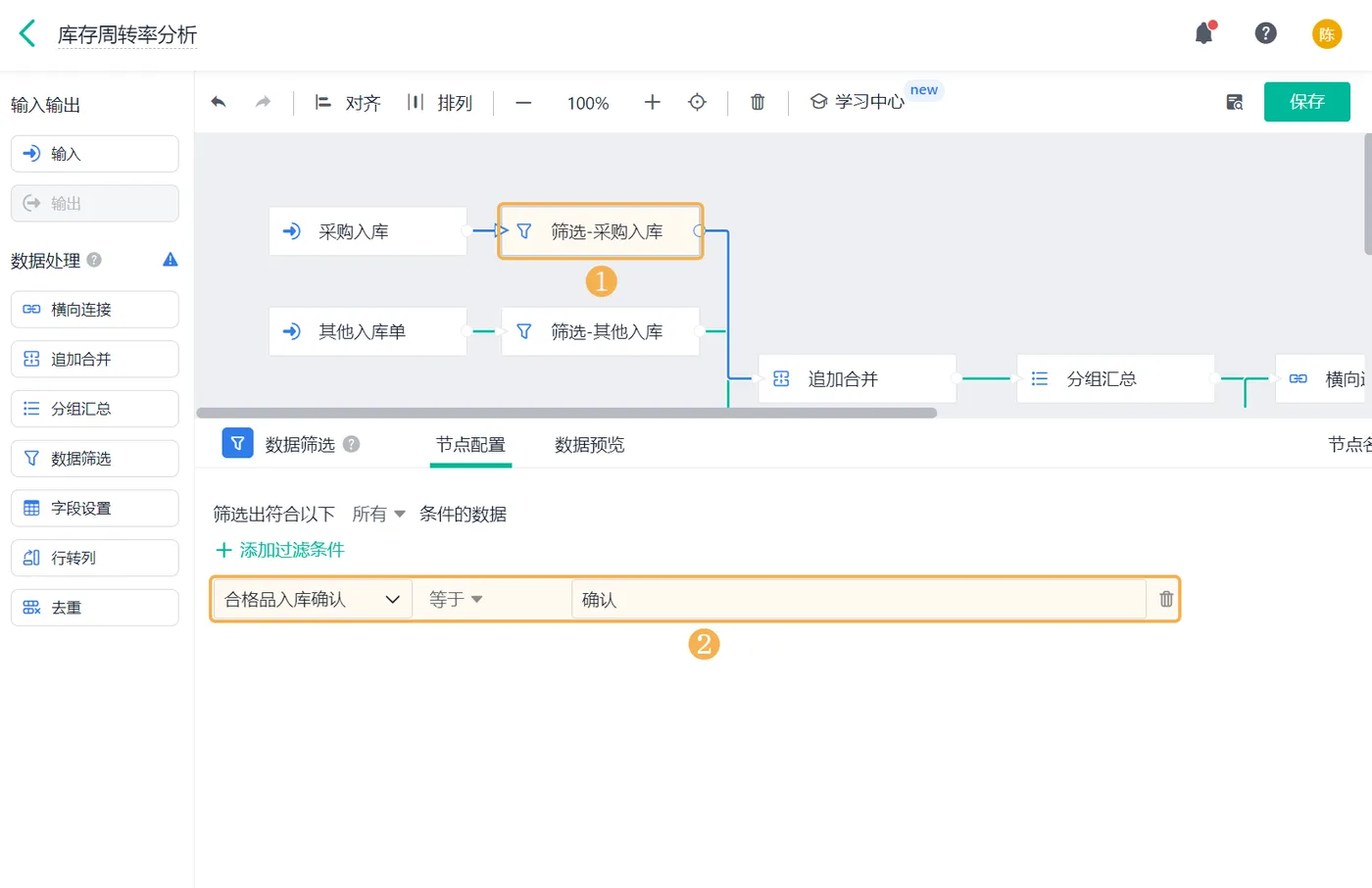Switch to 节点配置 tab

[470, 445]
